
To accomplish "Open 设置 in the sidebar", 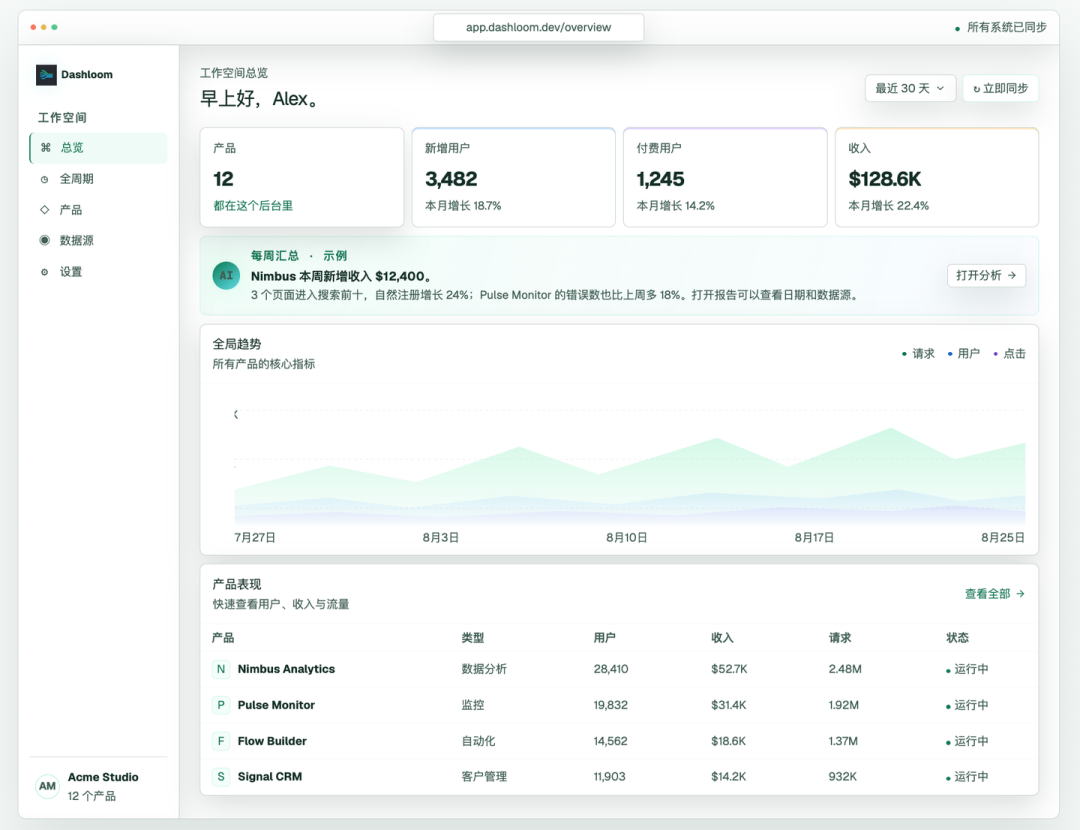I will [98, 271].
